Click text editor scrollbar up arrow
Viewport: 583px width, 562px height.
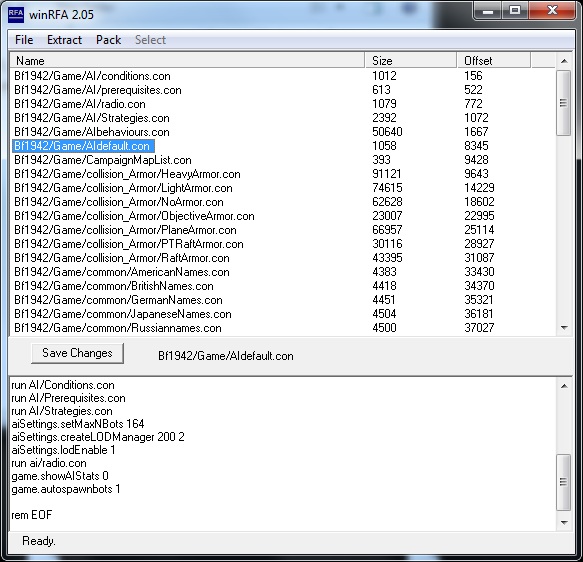pos(564,386)
